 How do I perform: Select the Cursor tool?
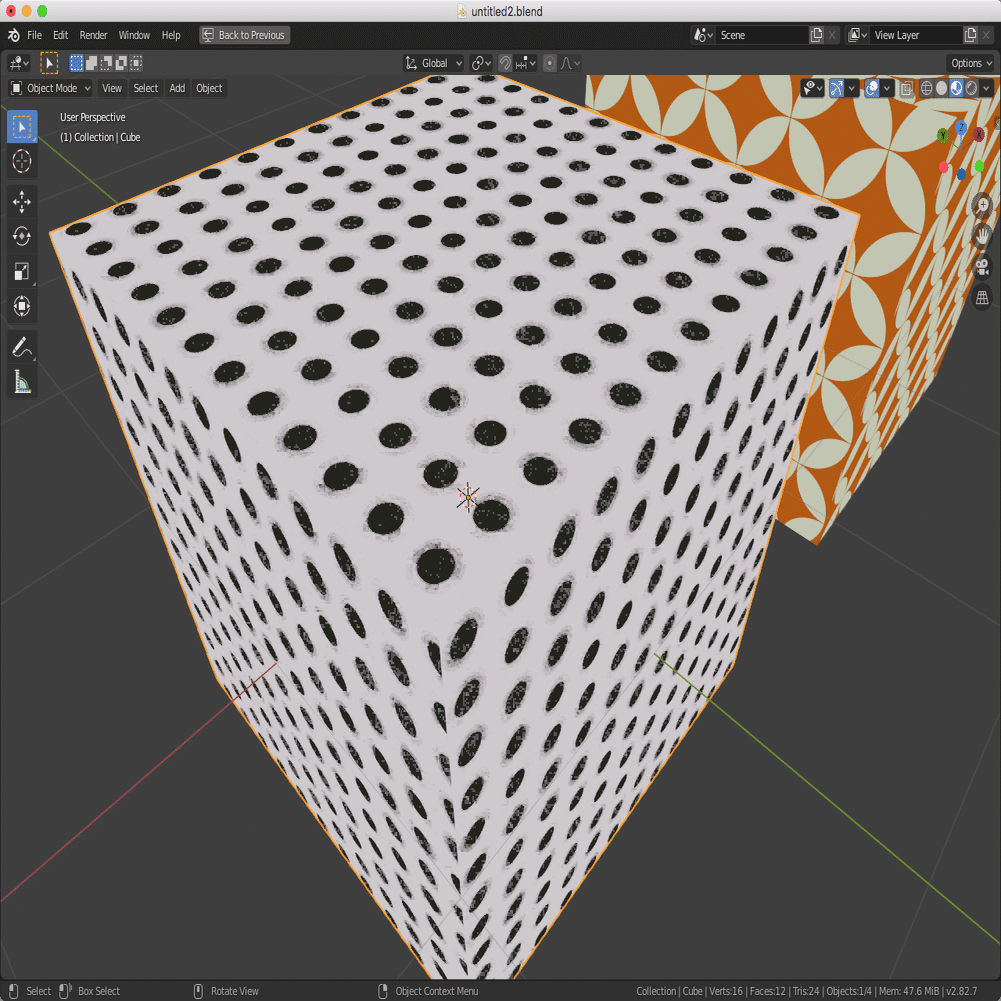22,161
